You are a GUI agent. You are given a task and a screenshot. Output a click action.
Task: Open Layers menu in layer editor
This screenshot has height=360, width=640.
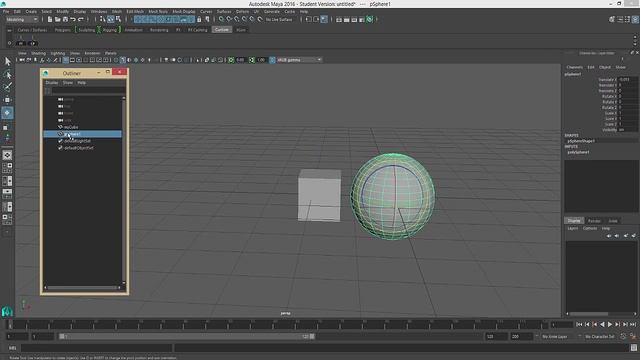[573, 228]
